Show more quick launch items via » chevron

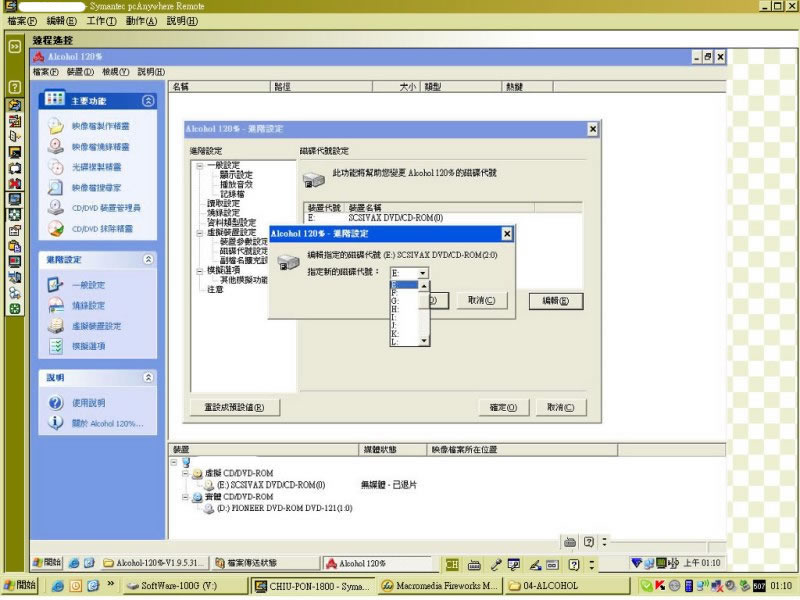[x=111, y=584]
